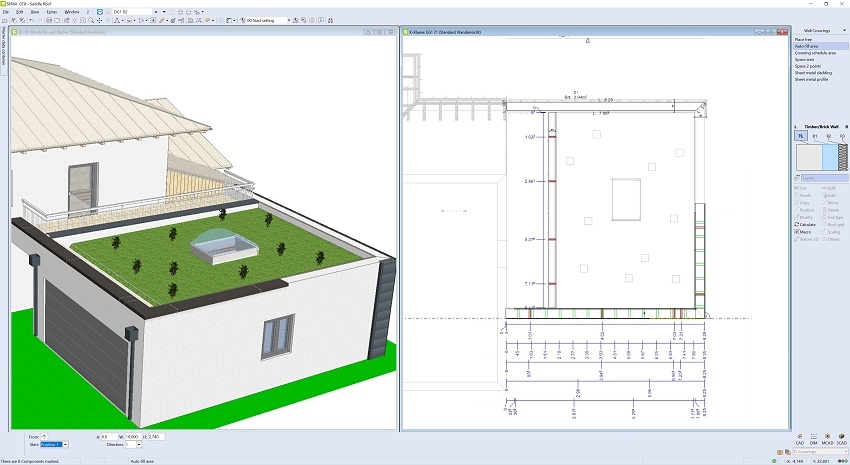Image resolution: width=850 pixels, height=465 pixels.
Task: Click the Texture 3D command
Action: point(807,239)
